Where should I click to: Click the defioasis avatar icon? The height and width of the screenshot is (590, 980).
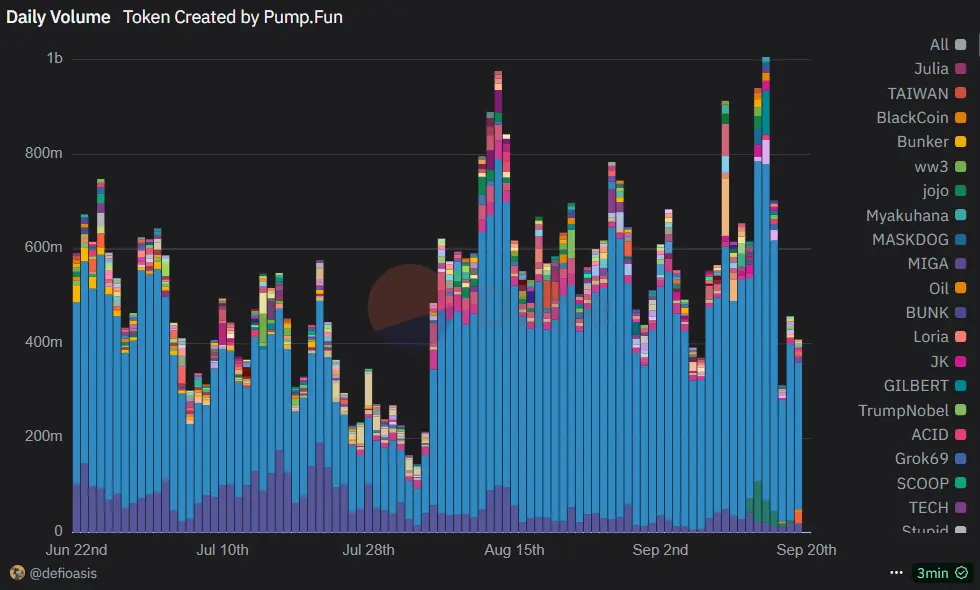[18, 572]
